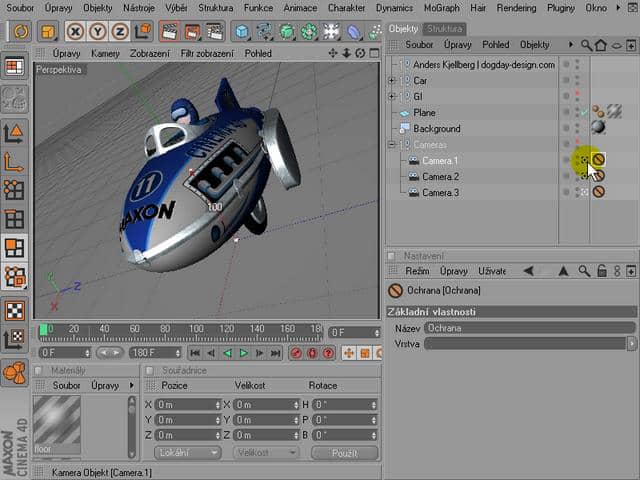Image resolution: width=640 pixels, height=480 pixels.
Task: Select the texture axis mode icon
Action: (15, 339)
